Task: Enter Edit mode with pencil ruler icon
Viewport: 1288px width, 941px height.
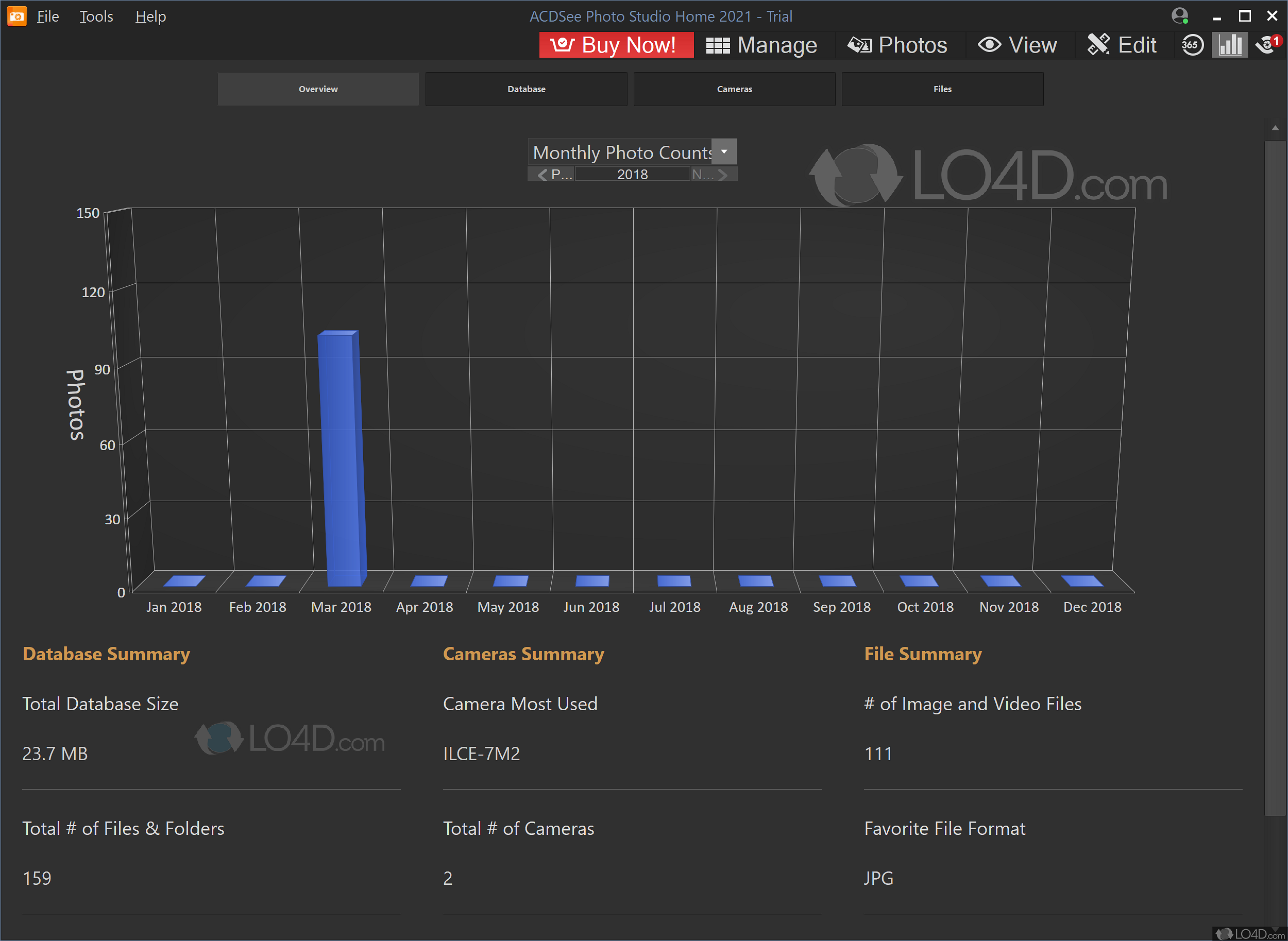Action: [x=1122, y=45]
